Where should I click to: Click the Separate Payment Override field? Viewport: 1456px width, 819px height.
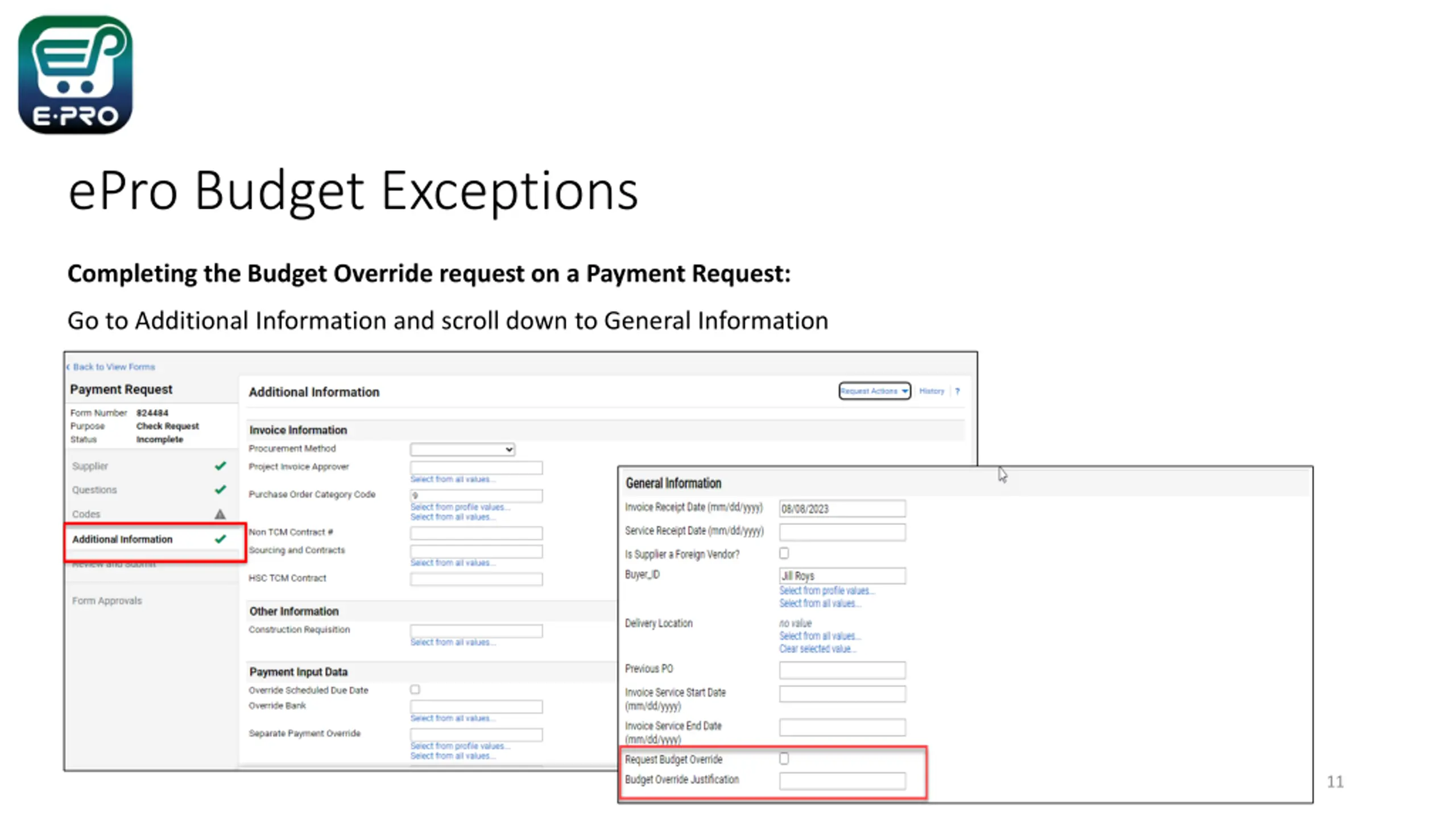click(x=476, y=734)
